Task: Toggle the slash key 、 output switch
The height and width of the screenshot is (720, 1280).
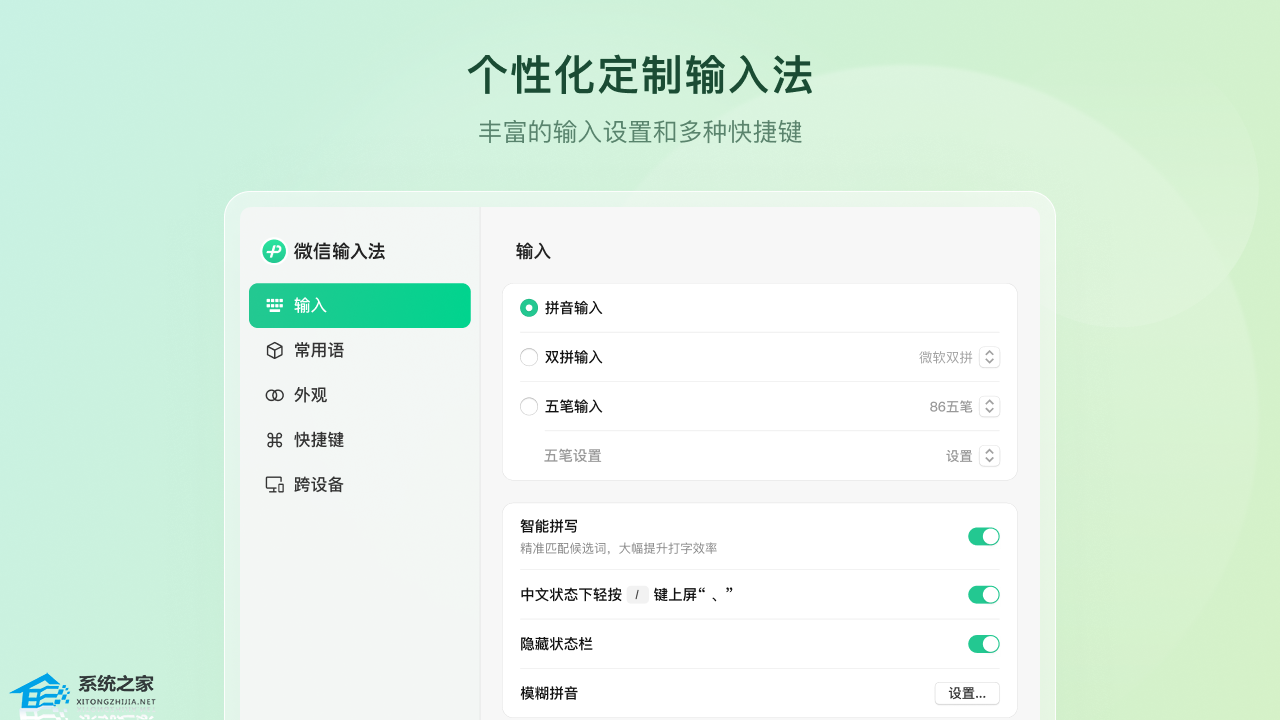Action: pos(984,595)
